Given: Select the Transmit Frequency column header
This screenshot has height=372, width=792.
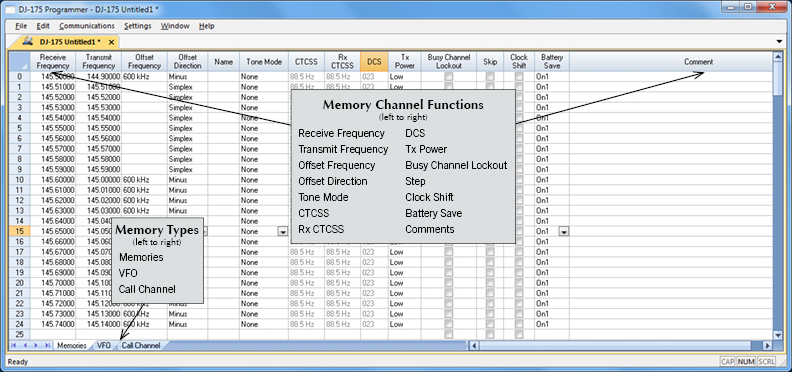Looking at the screenshot, I should click(x=98, y=62).
